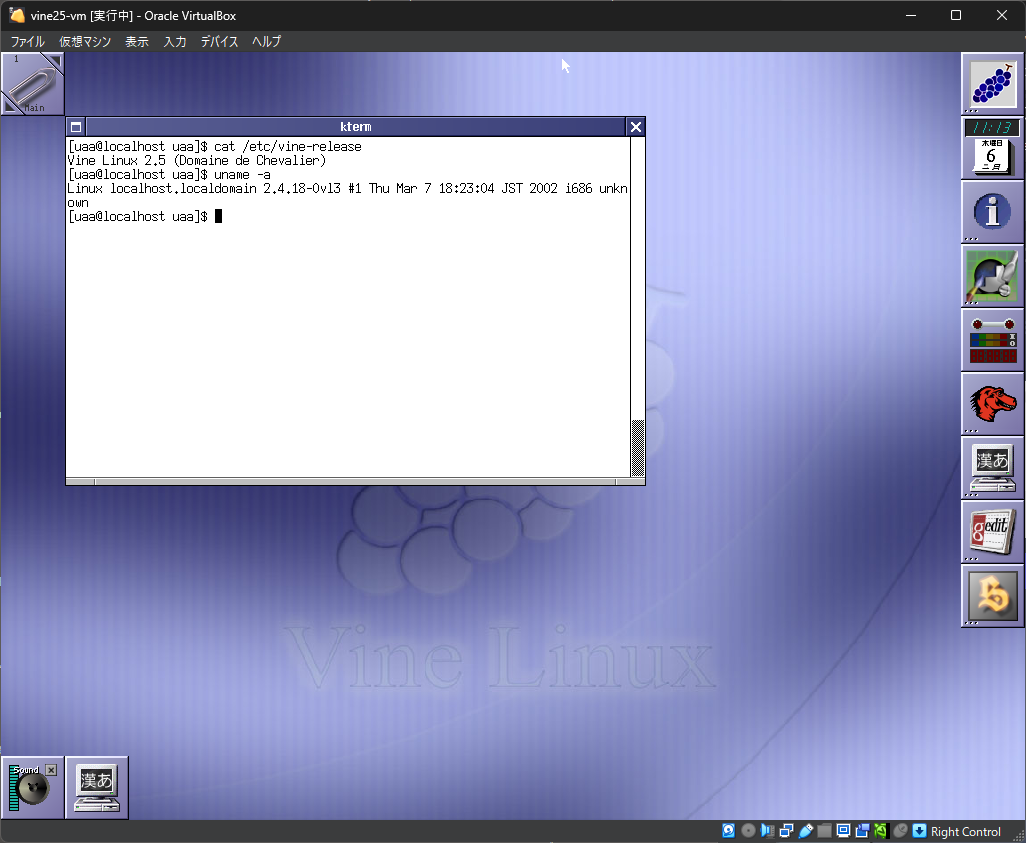Viewport: 1026px width, 843px height.
Task: Open the Mozilla red dinosaur icon
Action: tap(992, 403)
